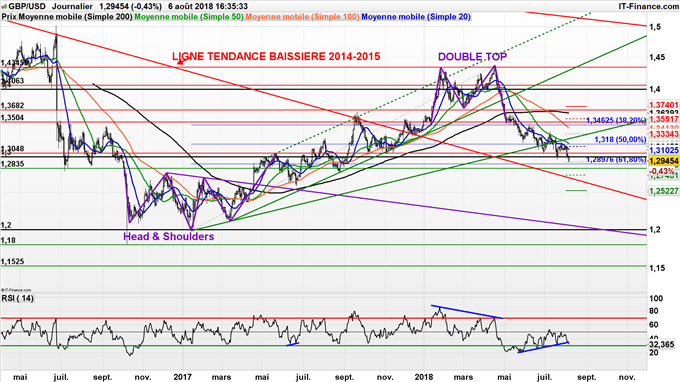
Task: Click the 1,1525 support level label
Action: tap(13, 262)
